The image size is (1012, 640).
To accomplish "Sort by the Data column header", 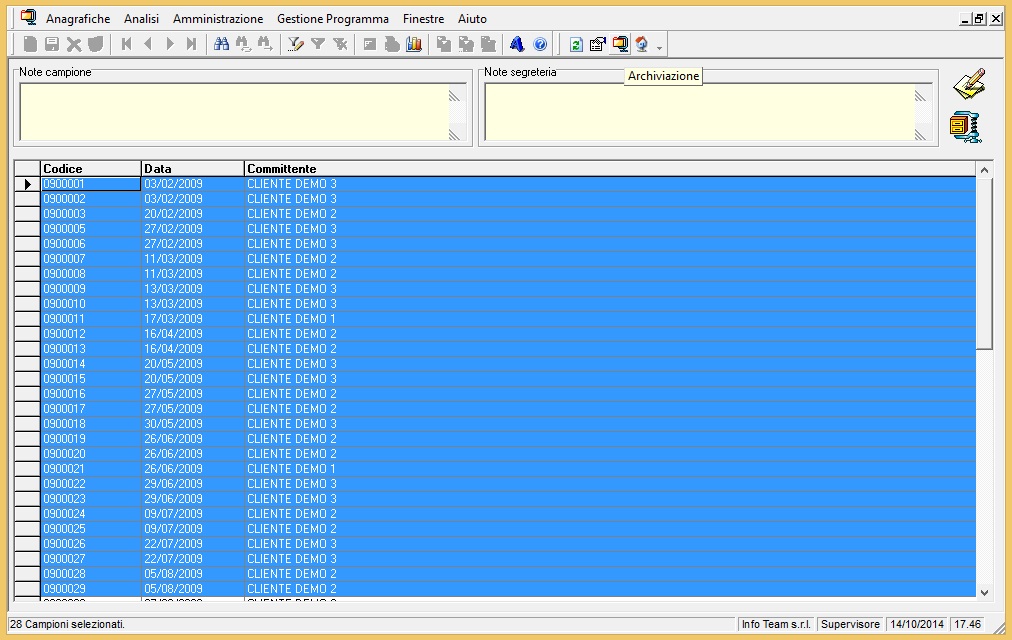I will [x=192, y=168].
